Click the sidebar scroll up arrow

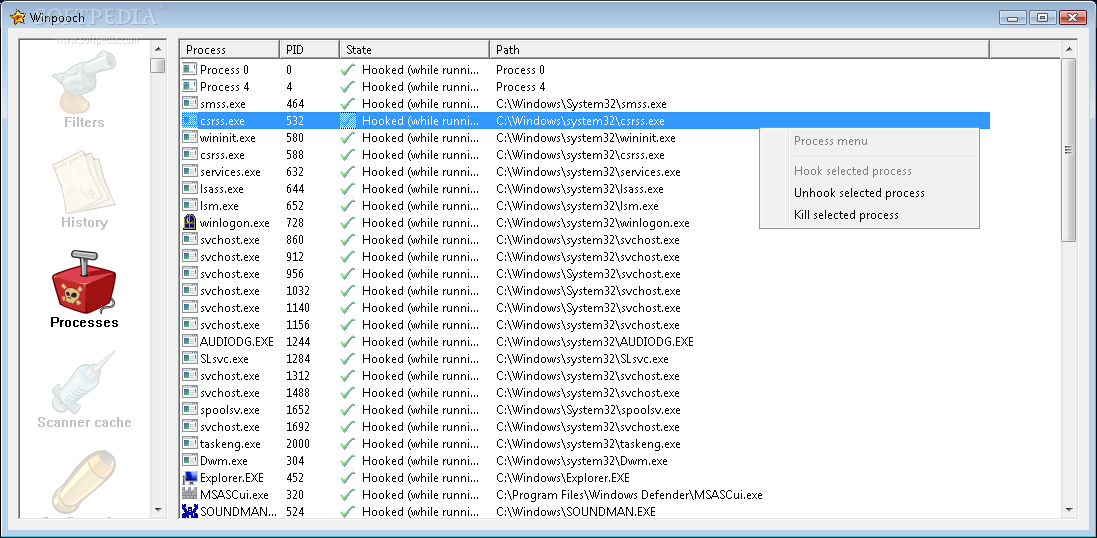157,49
